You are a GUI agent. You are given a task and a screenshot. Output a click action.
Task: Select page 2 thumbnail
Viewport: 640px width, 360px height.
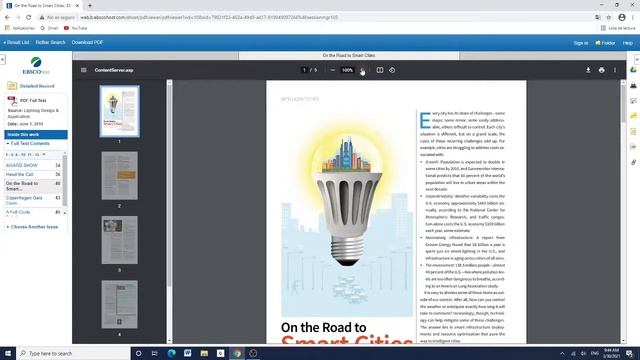[119, 176]
